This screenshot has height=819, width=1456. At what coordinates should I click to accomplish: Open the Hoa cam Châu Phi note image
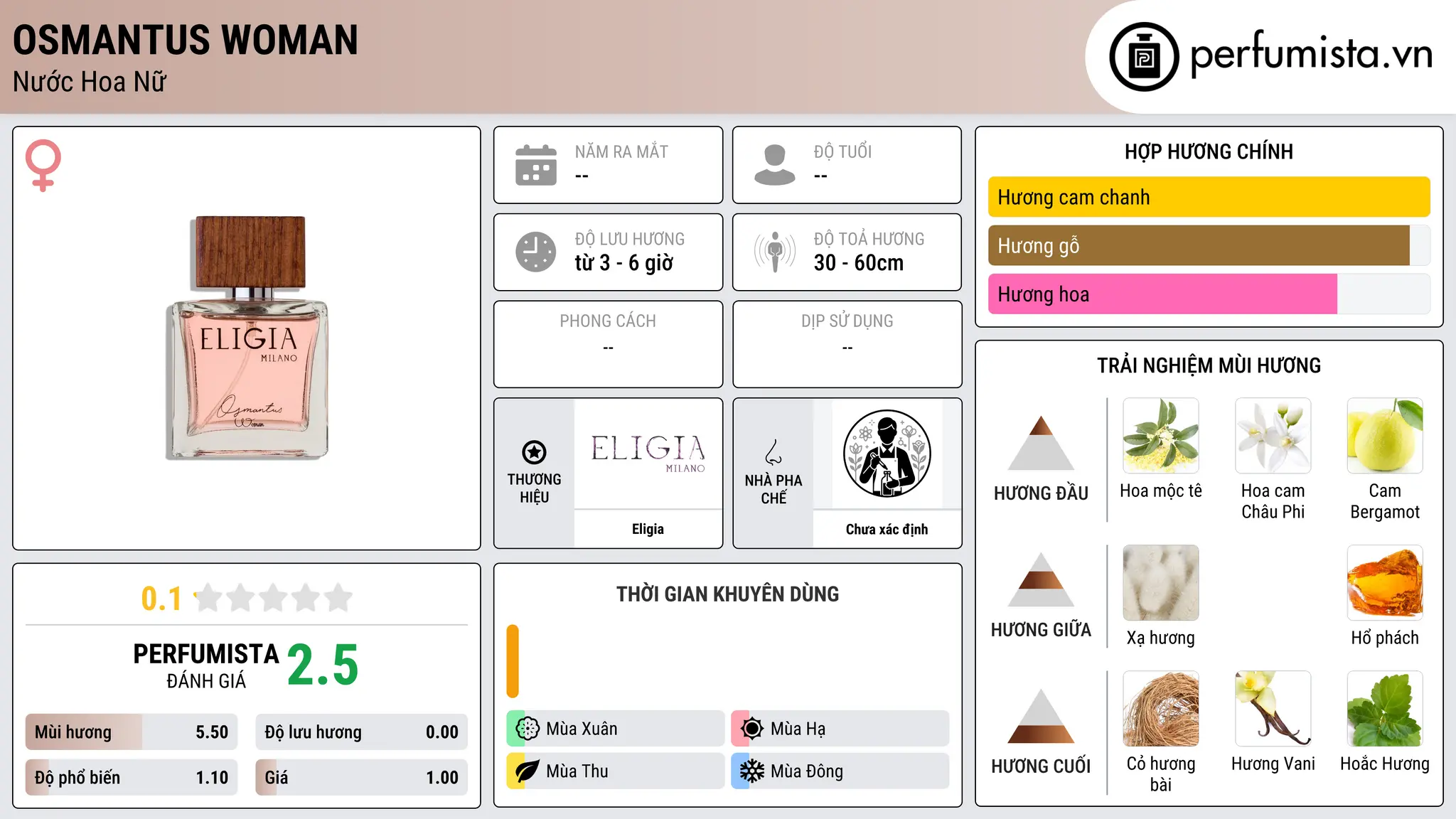coord(1273,436)
